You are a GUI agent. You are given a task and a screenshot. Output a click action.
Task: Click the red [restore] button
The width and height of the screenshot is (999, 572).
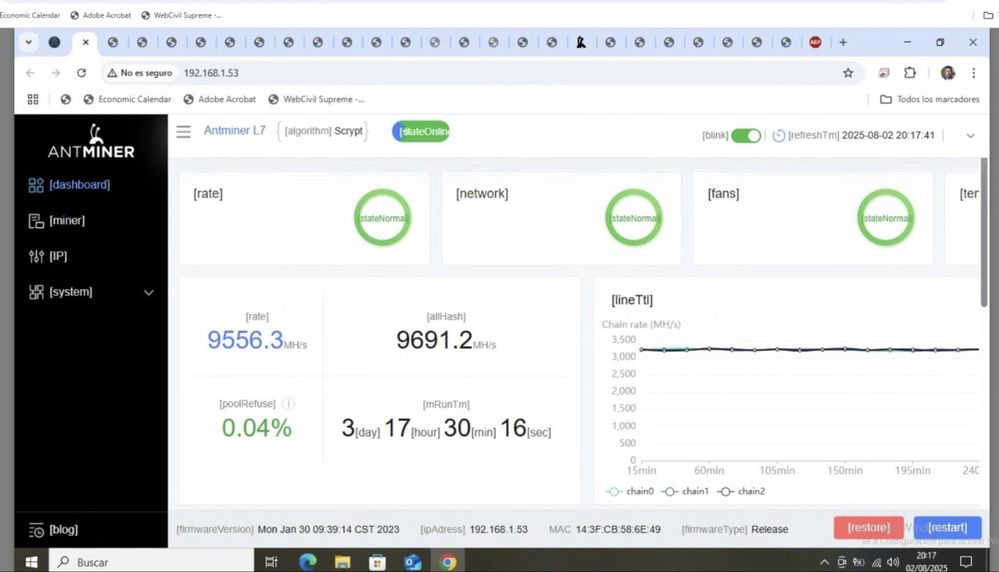pyautogui.click(x=868, y=527)
